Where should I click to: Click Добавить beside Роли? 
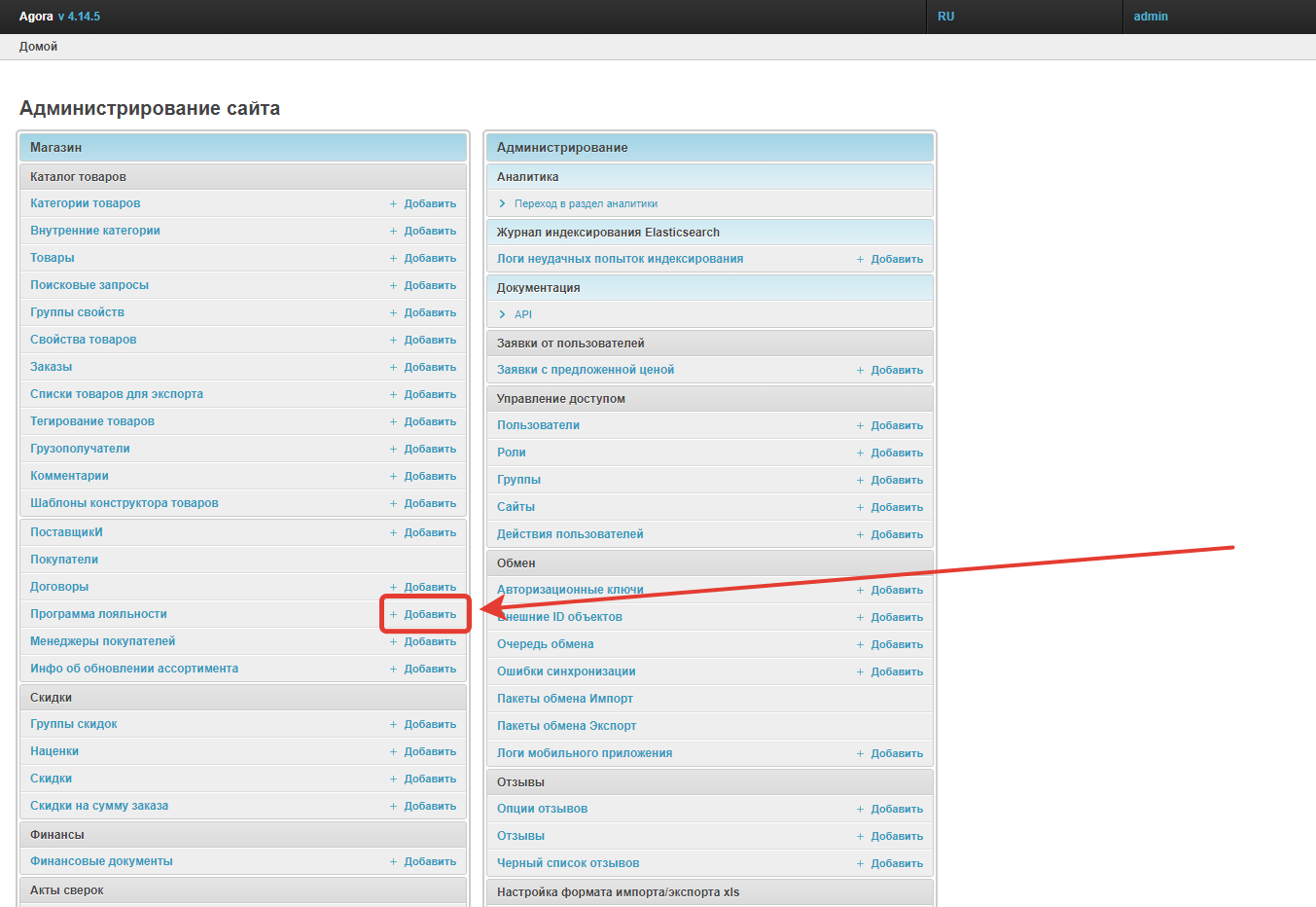coord(896,453)
